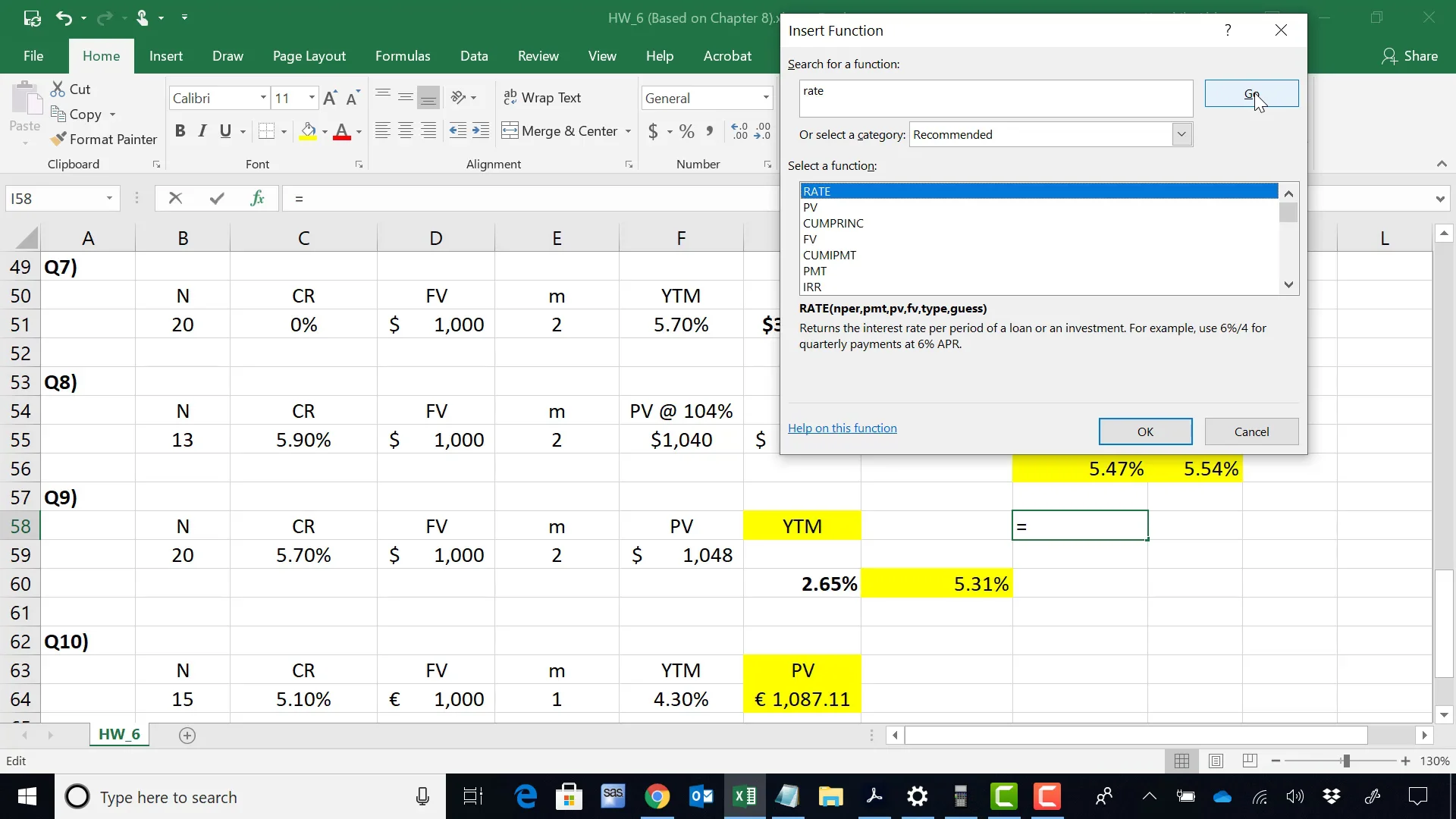This screenshot has height=819, width=1456.
Task: Click the Increase Indent icon
Action: (481, 131)
